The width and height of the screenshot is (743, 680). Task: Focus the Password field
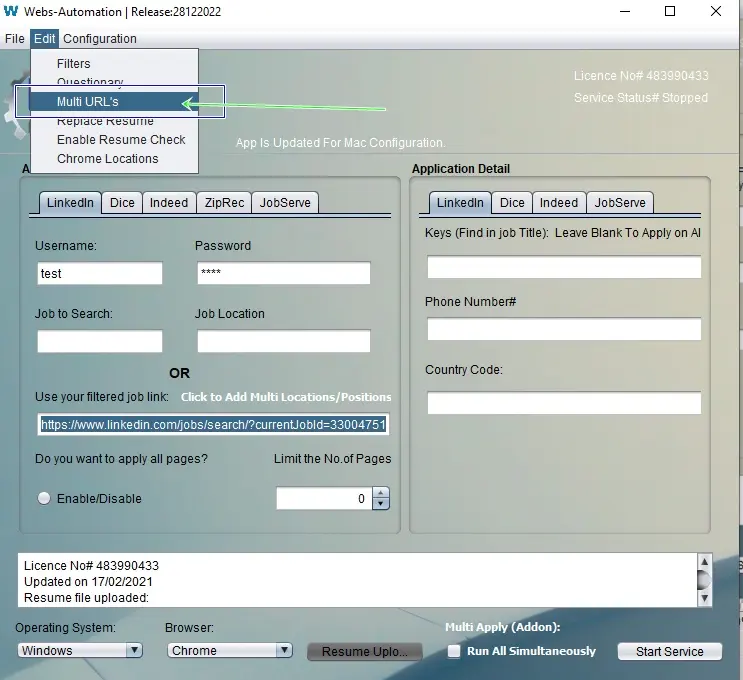284,273
